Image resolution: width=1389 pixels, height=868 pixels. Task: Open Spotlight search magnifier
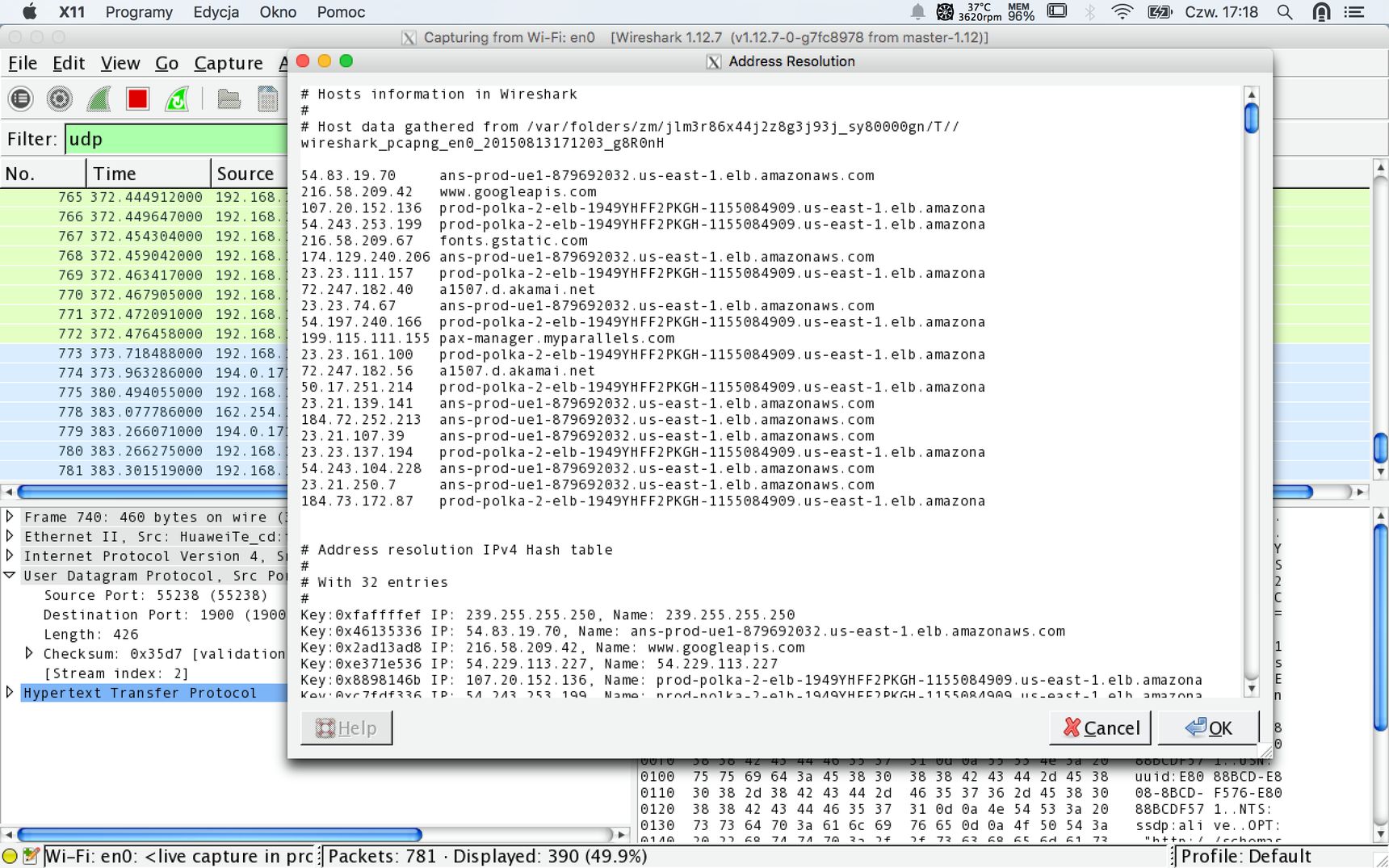click(x=1285, y=11)
